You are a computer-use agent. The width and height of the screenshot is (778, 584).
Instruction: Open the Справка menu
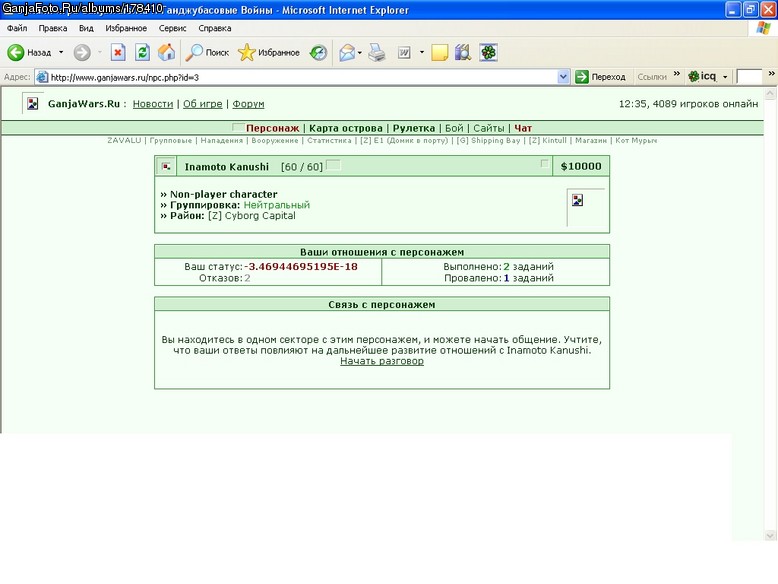click(x=215, y=28)
